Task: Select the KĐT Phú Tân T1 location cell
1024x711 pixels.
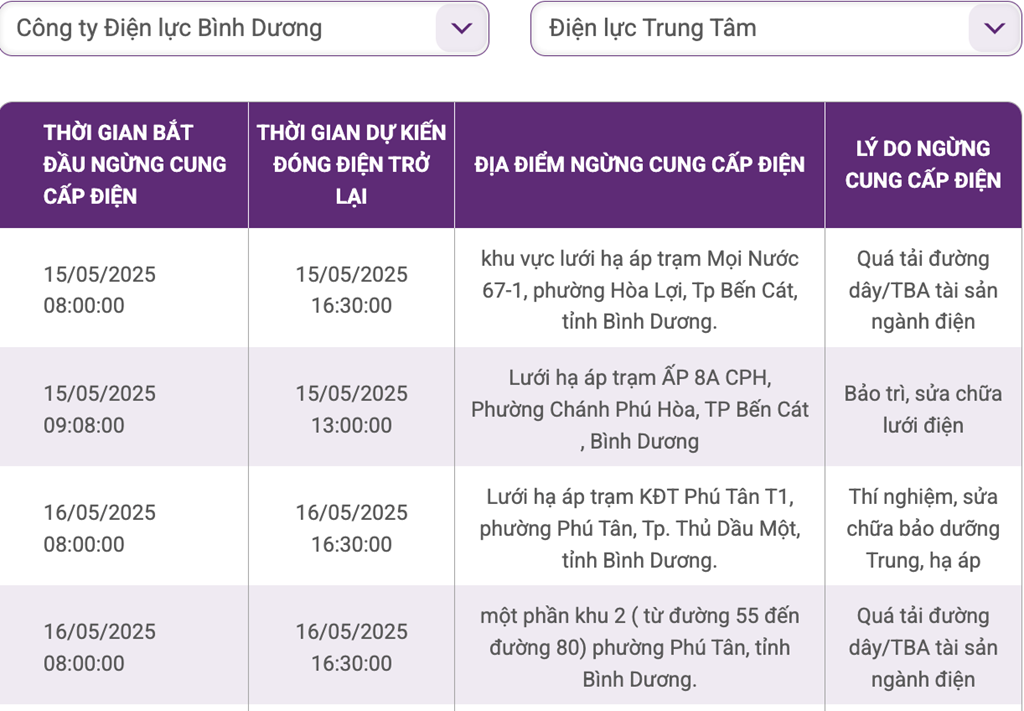Action: [639, 528]
